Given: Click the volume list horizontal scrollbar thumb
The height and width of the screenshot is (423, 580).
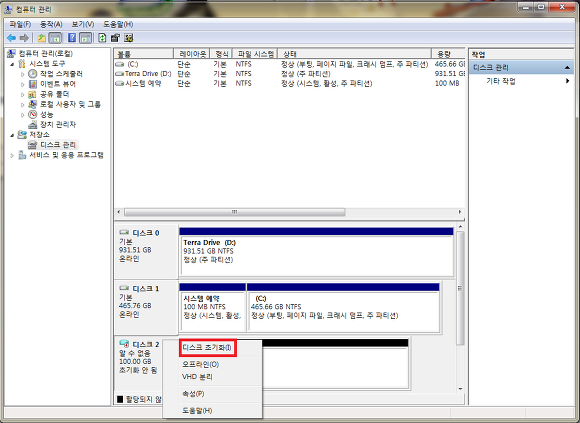Looking at the screenshot, I should (235, 212).
